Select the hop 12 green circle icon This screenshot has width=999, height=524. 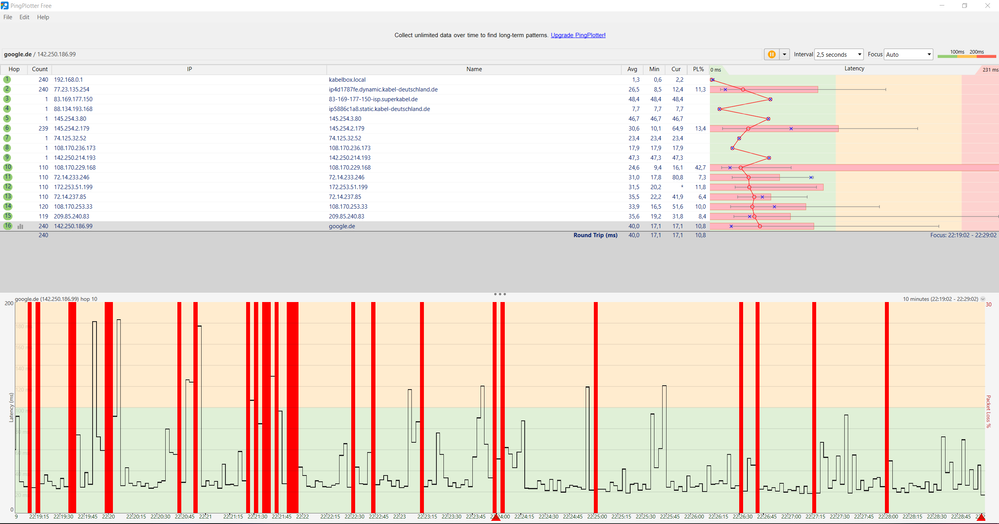click(7, 187)
